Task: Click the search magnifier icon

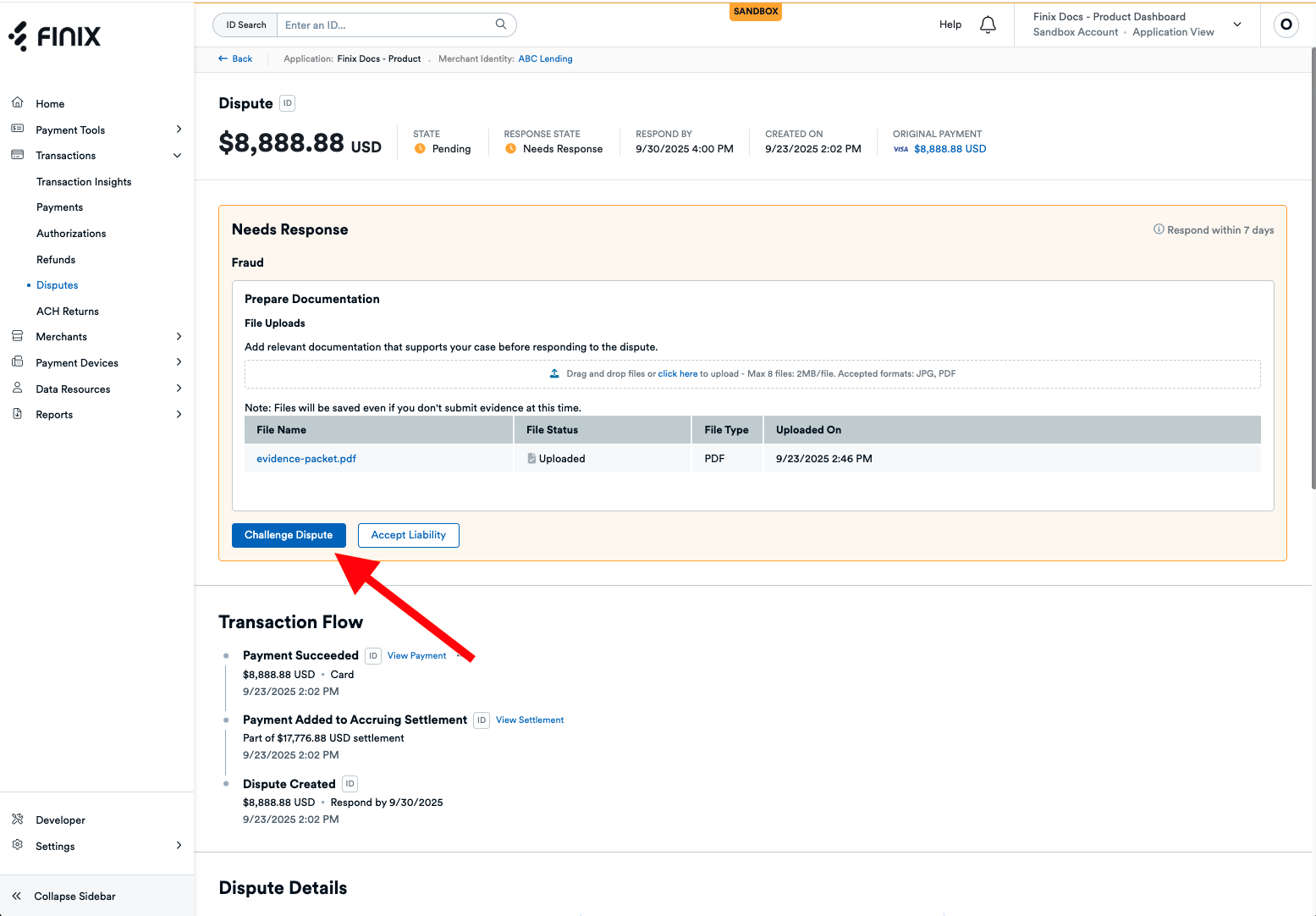Action: point(501,25)
